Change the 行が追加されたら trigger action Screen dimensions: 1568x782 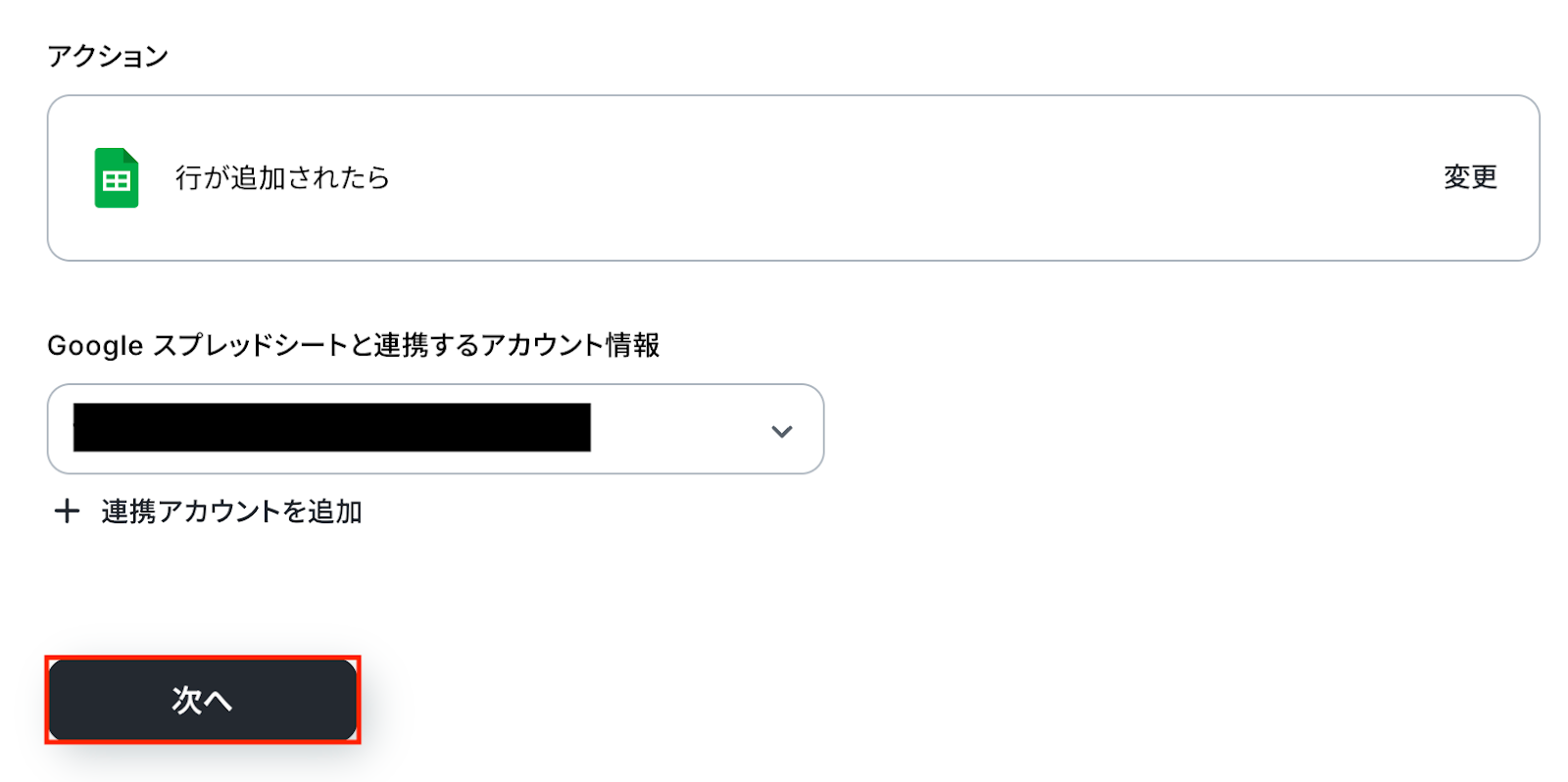[x=1470, y=177]
